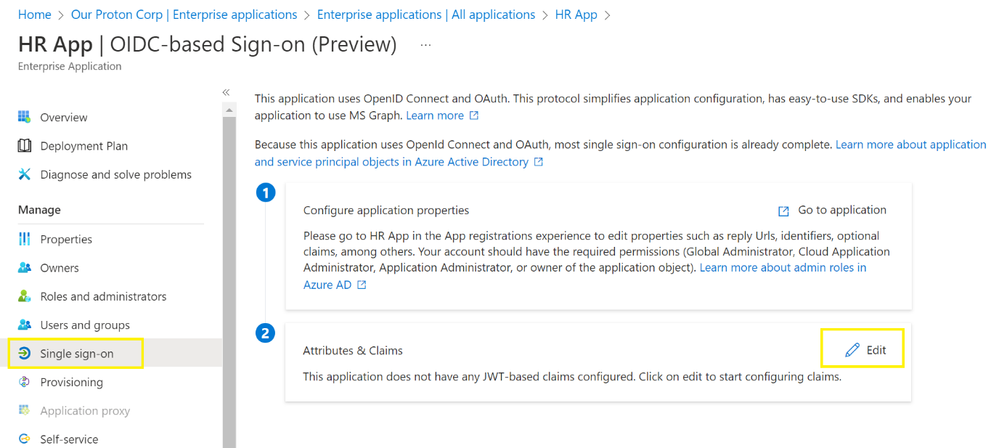The width and height of the screenshot is (999, 448).
Task: Click the Provisioning sync icon
Action: pos(24,382)
